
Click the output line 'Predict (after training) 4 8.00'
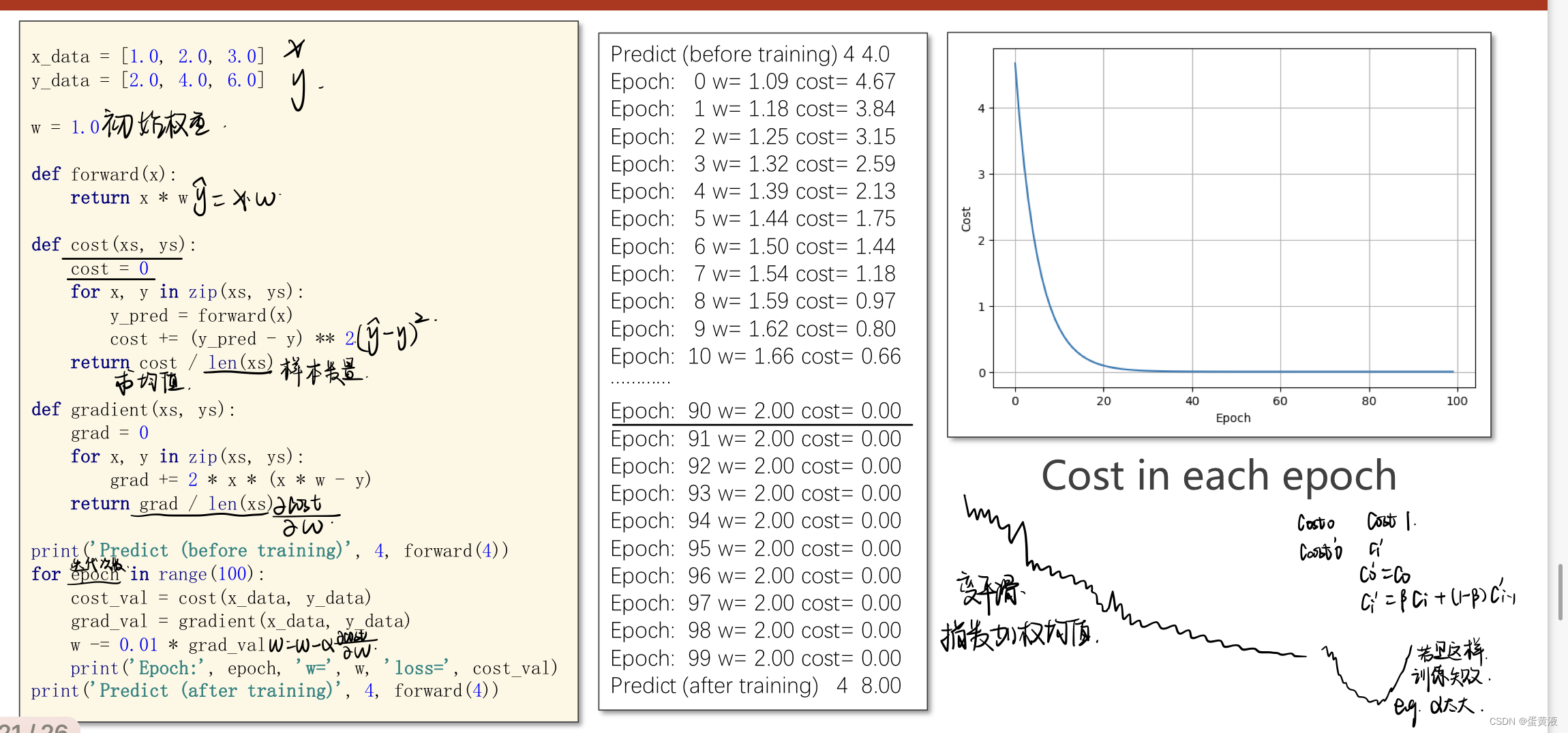pos(756,685)
